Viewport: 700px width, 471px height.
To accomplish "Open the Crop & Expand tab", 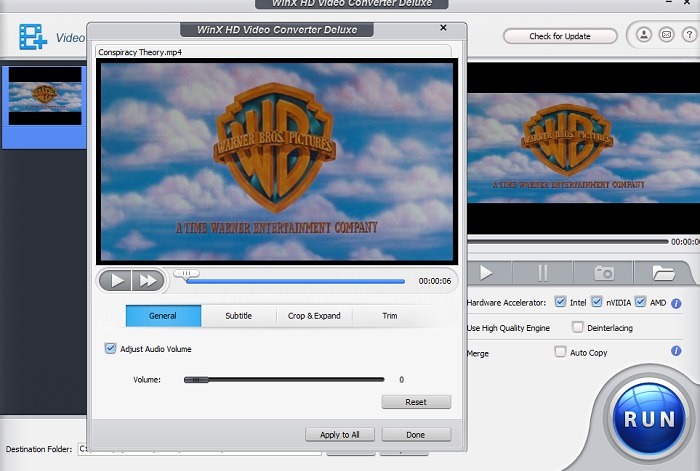I will pyautogui.click(x=314, y=316).
